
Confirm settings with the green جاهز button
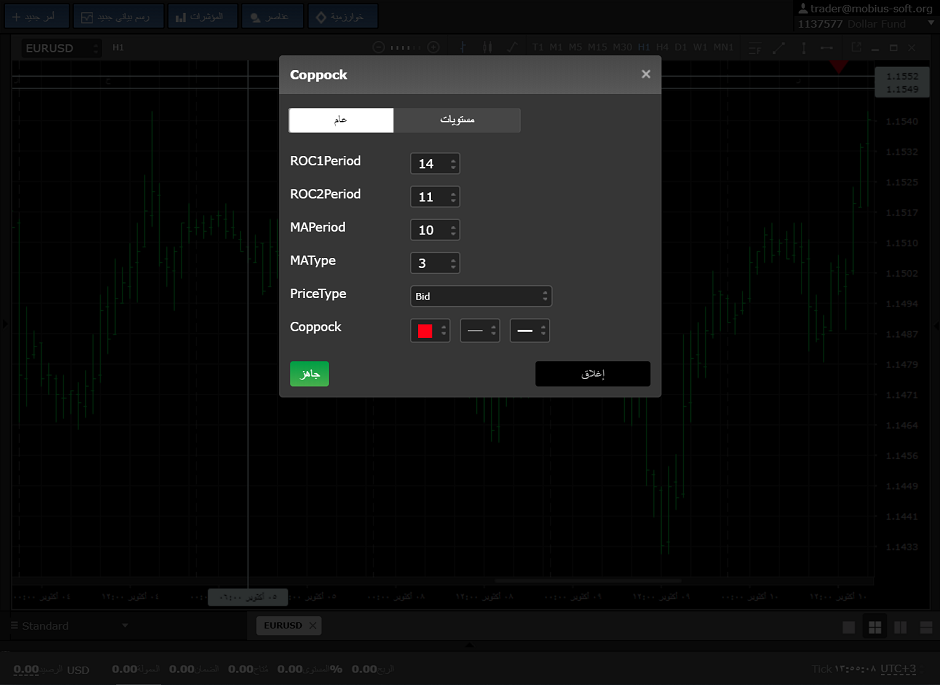pos(309,374)
